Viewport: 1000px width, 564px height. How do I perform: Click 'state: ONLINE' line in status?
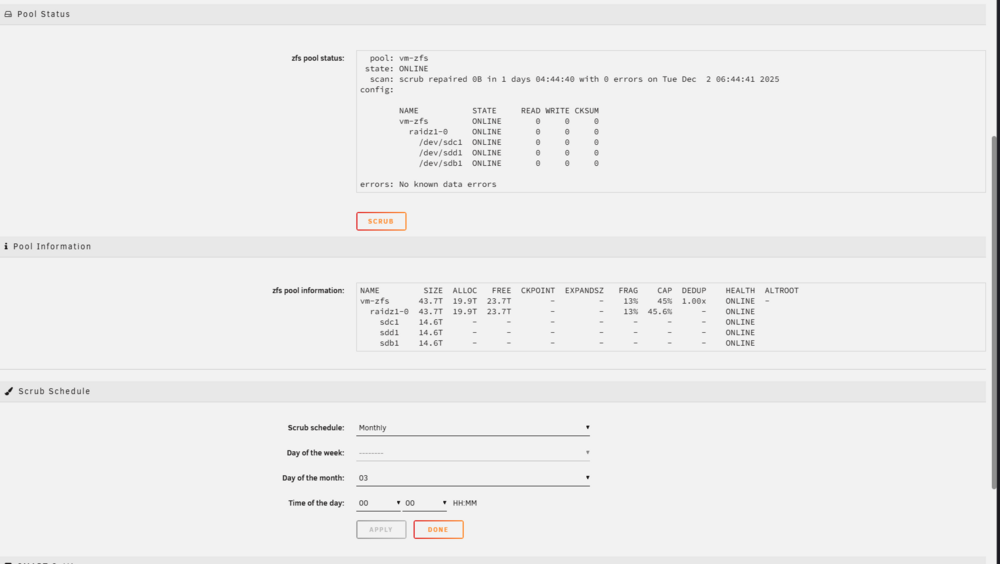tap(396, 69)
